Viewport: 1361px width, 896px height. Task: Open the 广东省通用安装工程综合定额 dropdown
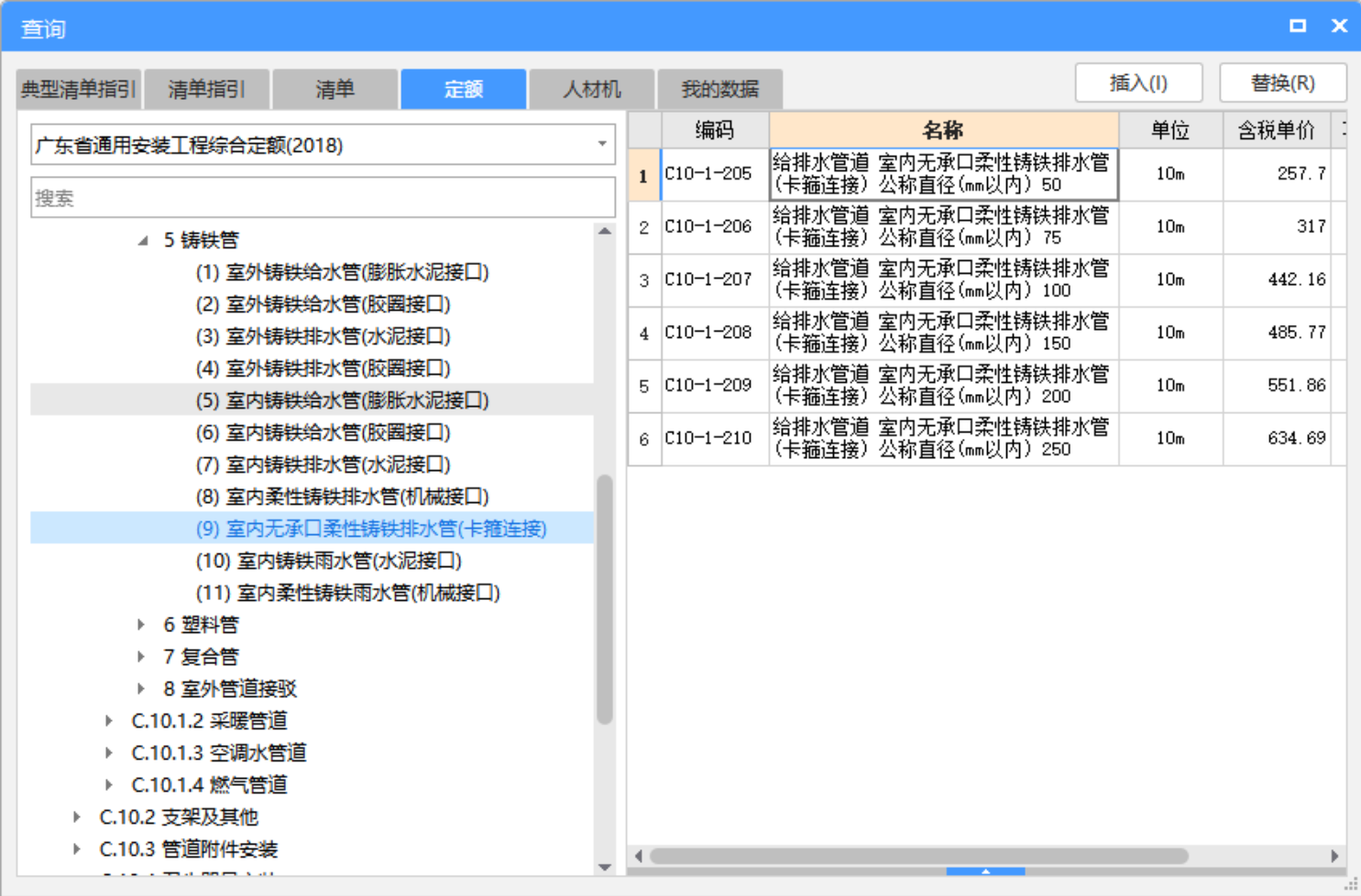(601, 145)
